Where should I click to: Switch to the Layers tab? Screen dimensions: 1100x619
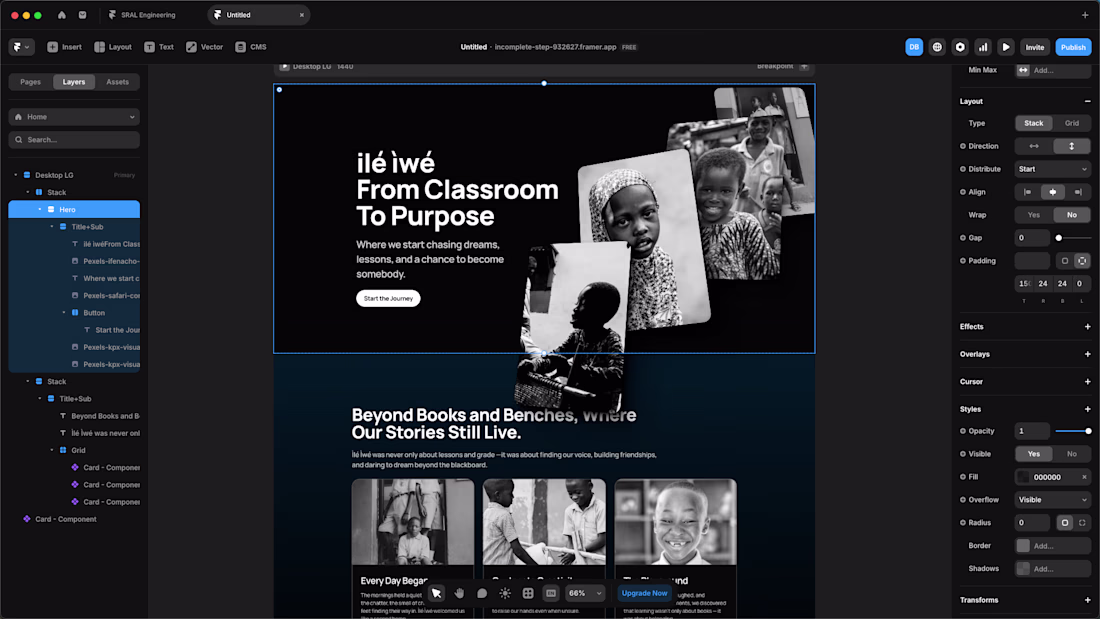74,82
